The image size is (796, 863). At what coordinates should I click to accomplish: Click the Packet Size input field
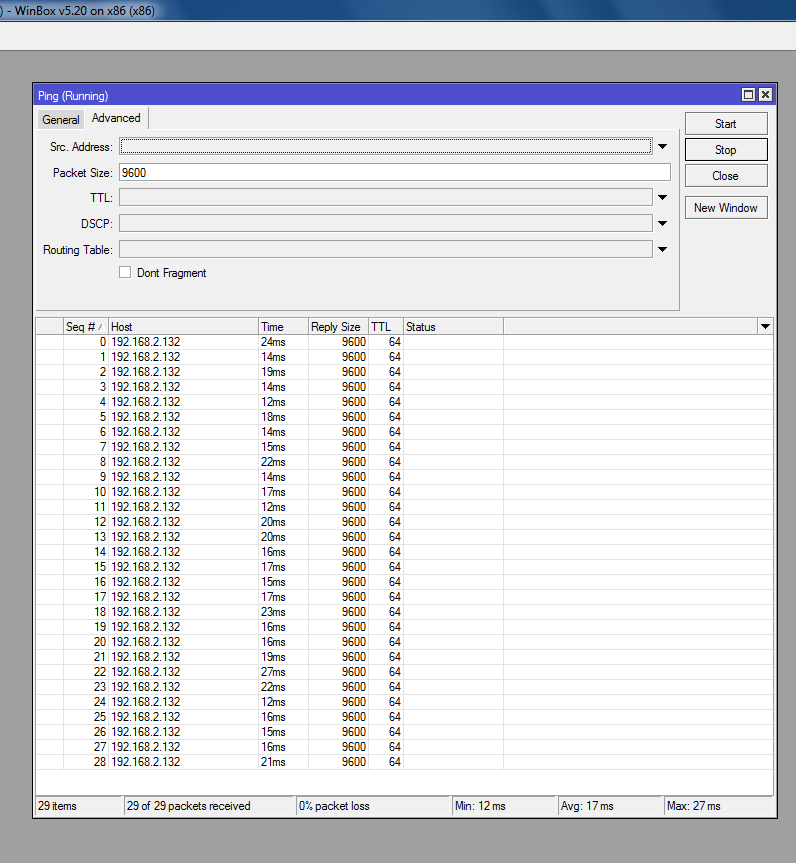394,173
